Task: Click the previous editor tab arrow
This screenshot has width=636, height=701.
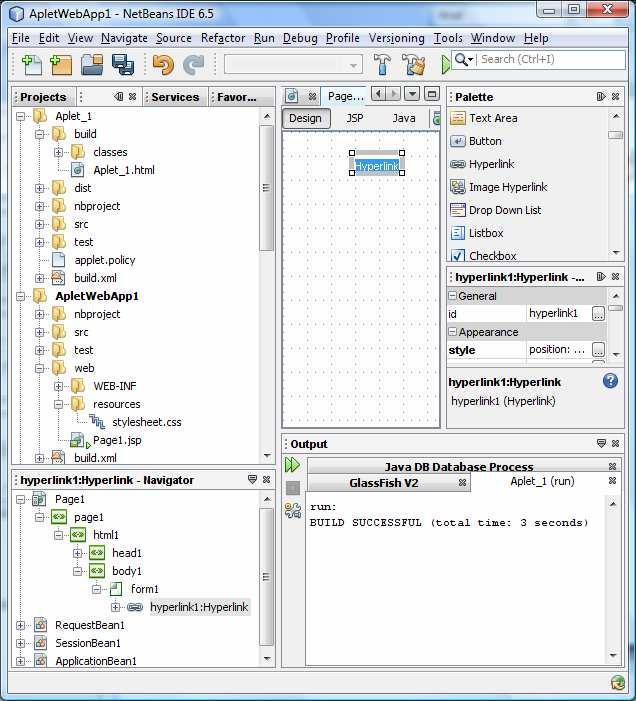Action: coord(378,94)
